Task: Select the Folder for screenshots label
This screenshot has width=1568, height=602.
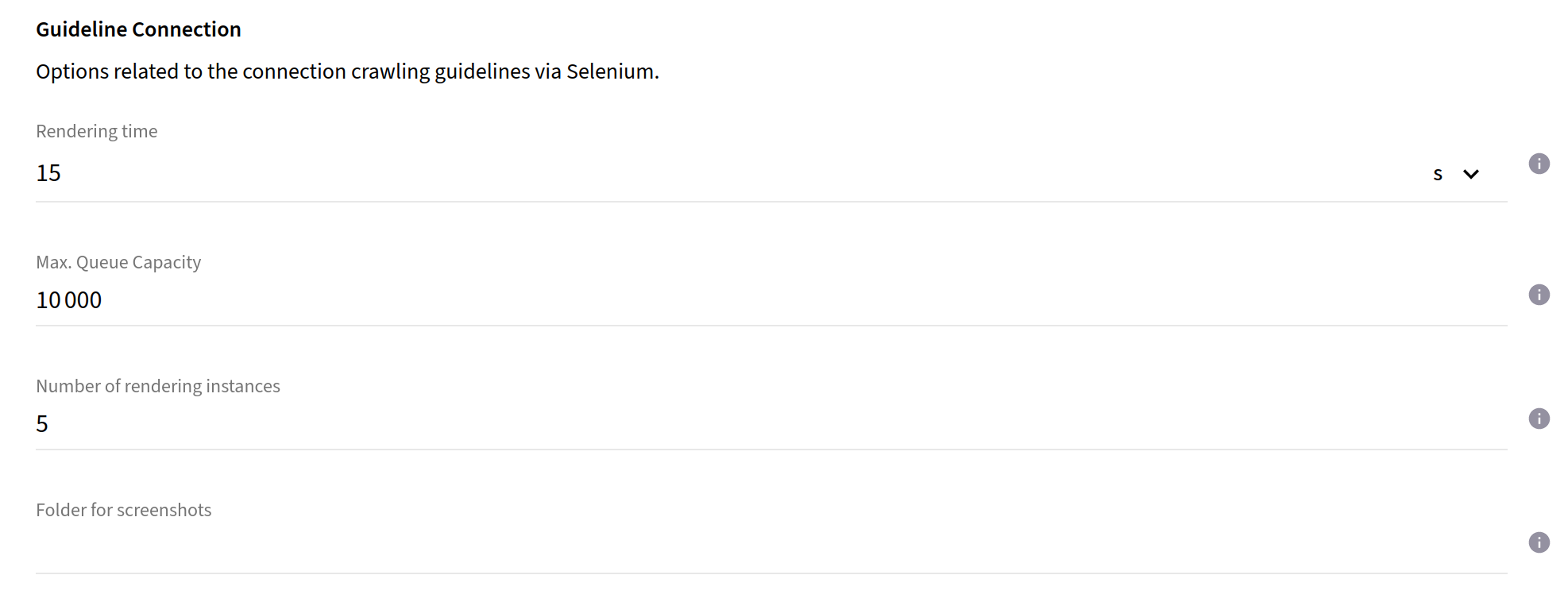Action: pyautogui.click(x=123, y=509)
